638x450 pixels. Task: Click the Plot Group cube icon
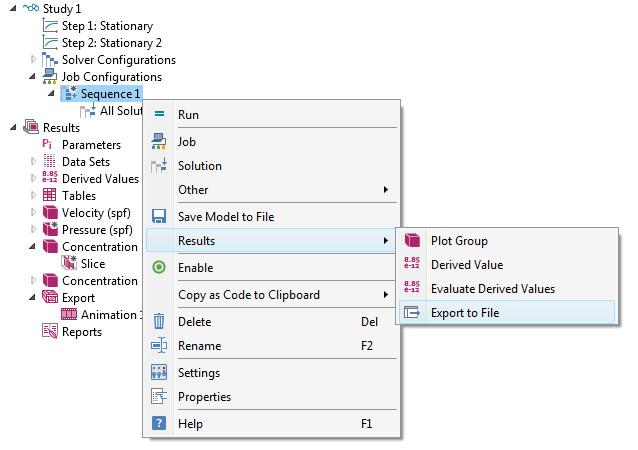pos(412,240)
